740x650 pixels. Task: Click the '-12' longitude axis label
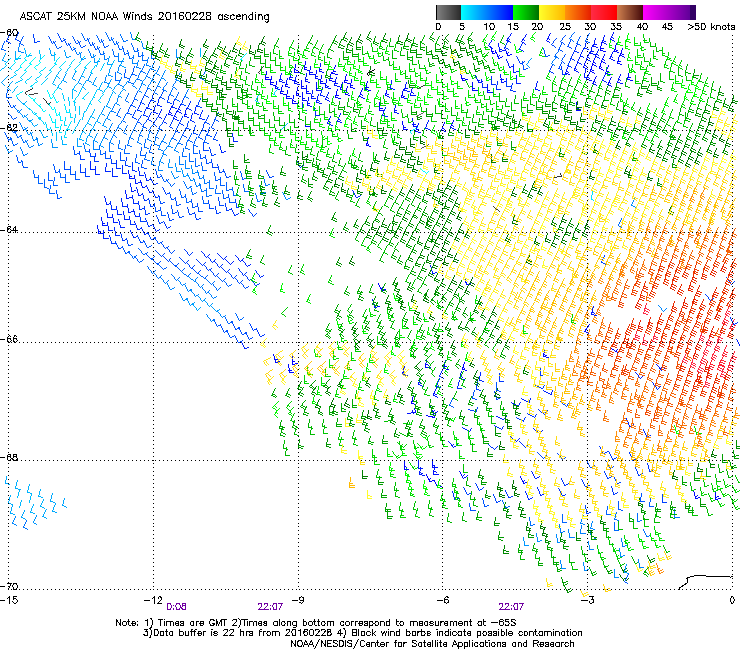[153, 600]
